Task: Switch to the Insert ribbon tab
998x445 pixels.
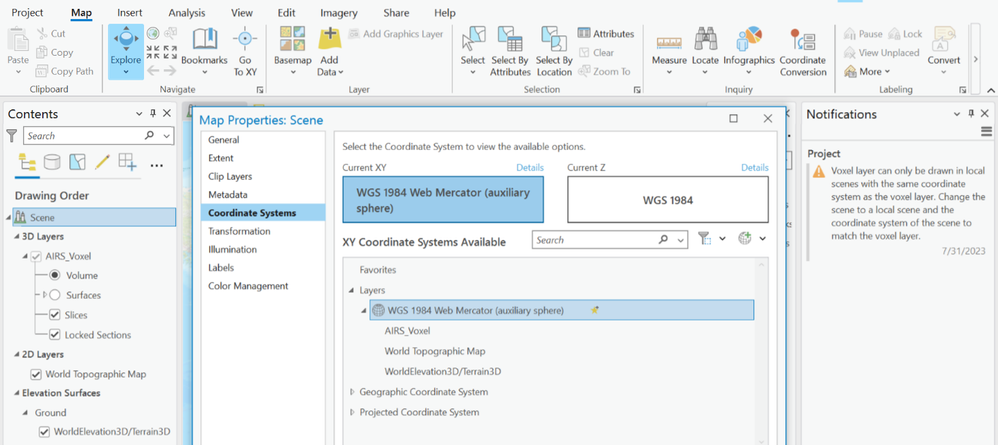Action: 130,13
